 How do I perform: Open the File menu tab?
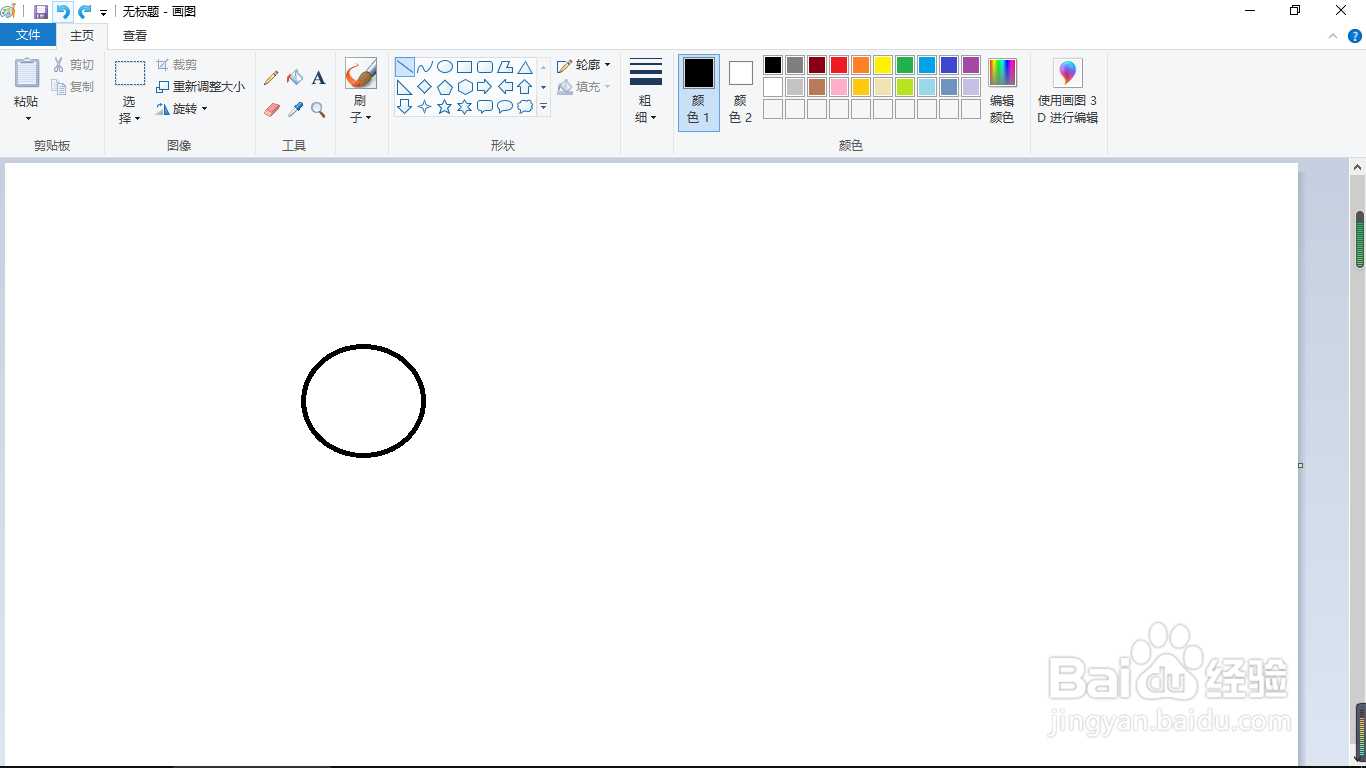pyautogui.click(x=28, y=35)
